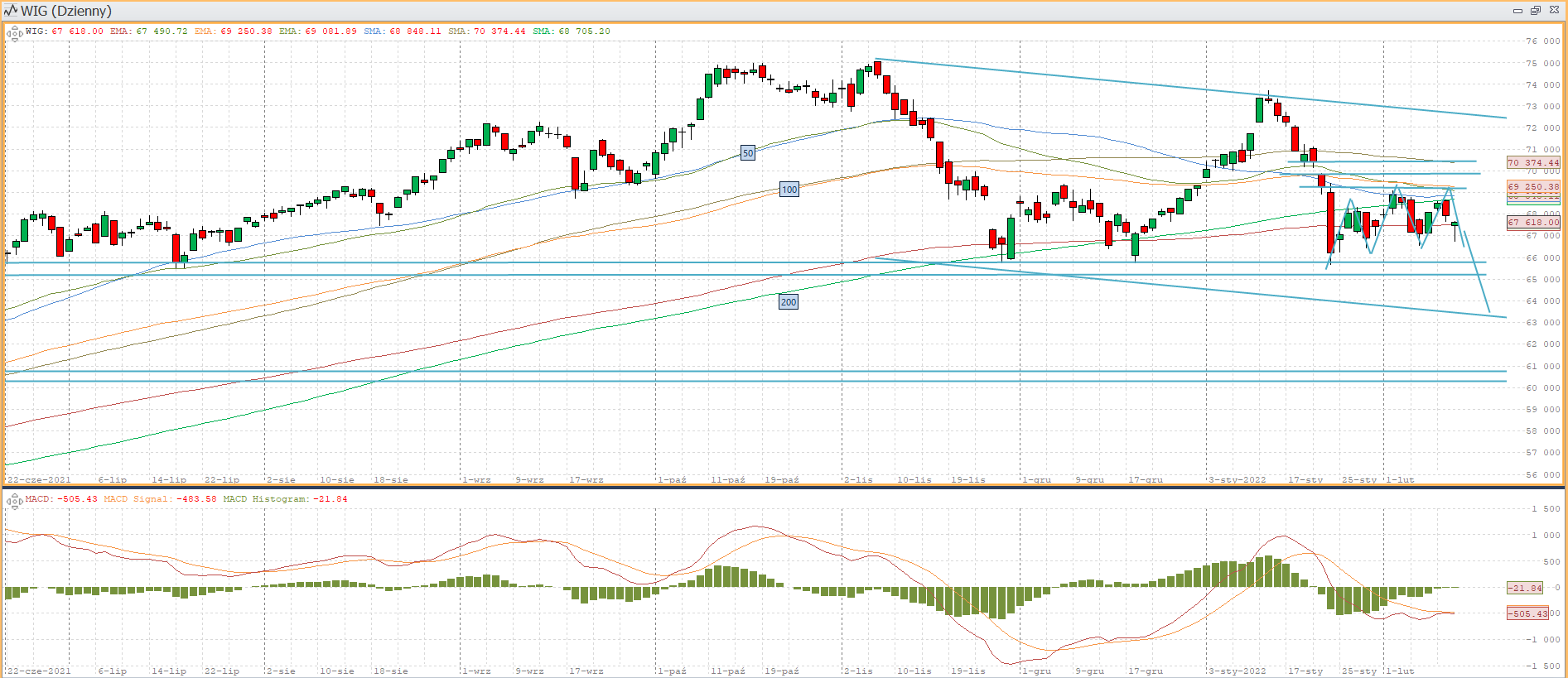Select the WIG price value in legend
The image size is (1568, 678).
click(x=77, y=31)
